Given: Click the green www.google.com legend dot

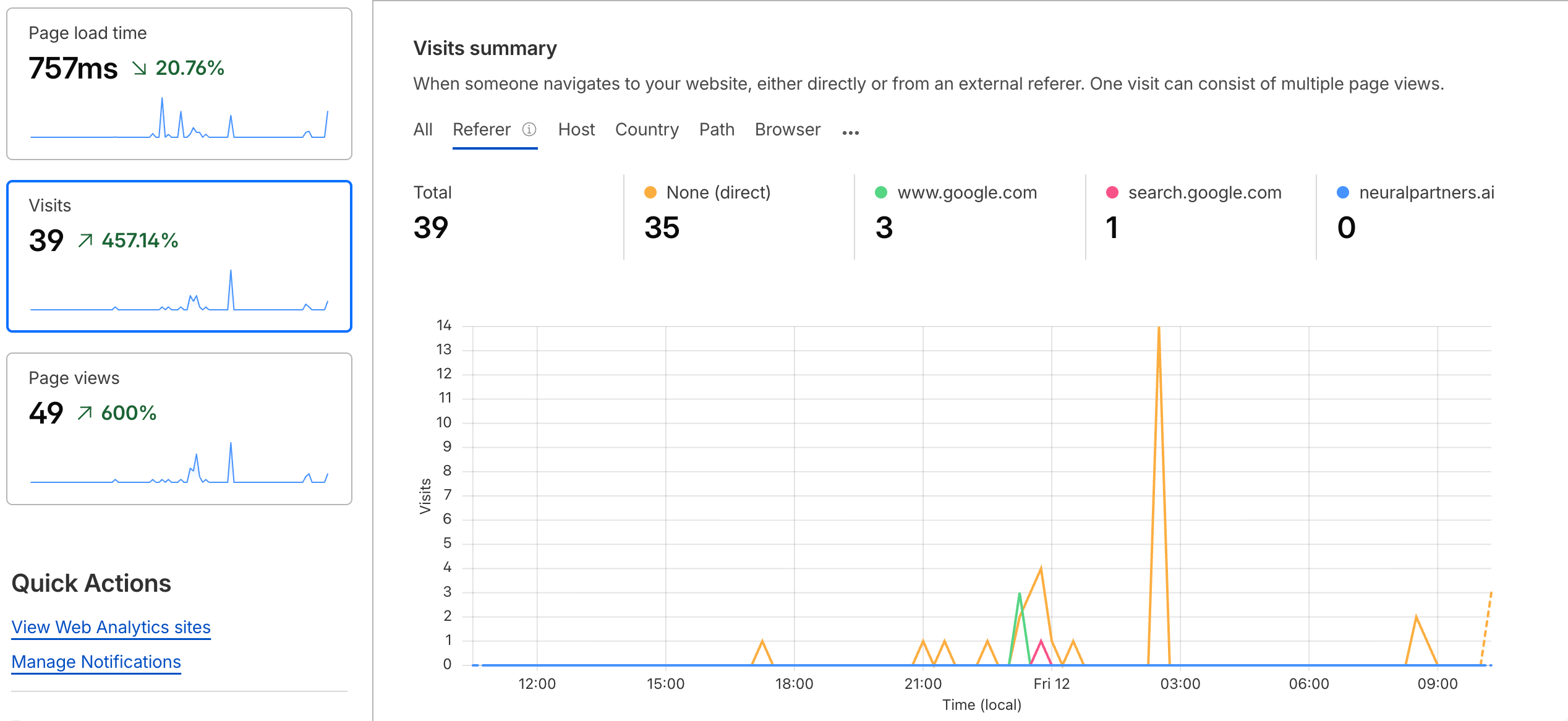Looking at the screenshot, I should (x=880, y=192).
